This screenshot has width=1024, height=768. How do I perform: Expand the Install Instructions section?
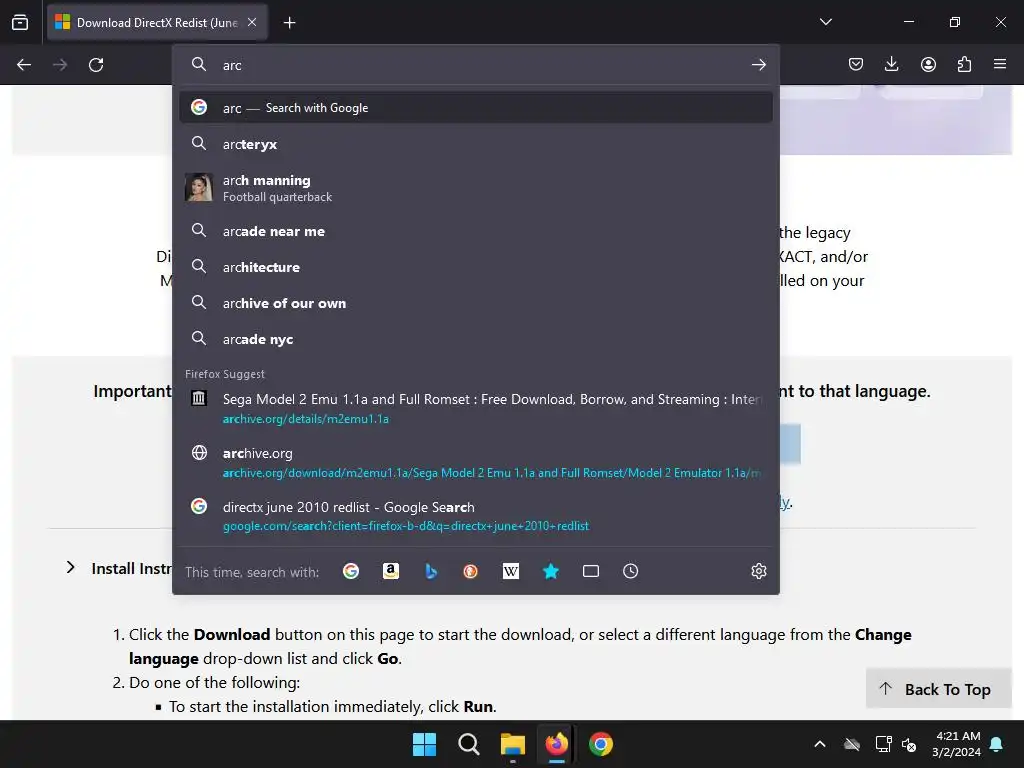tap(71, 568)
